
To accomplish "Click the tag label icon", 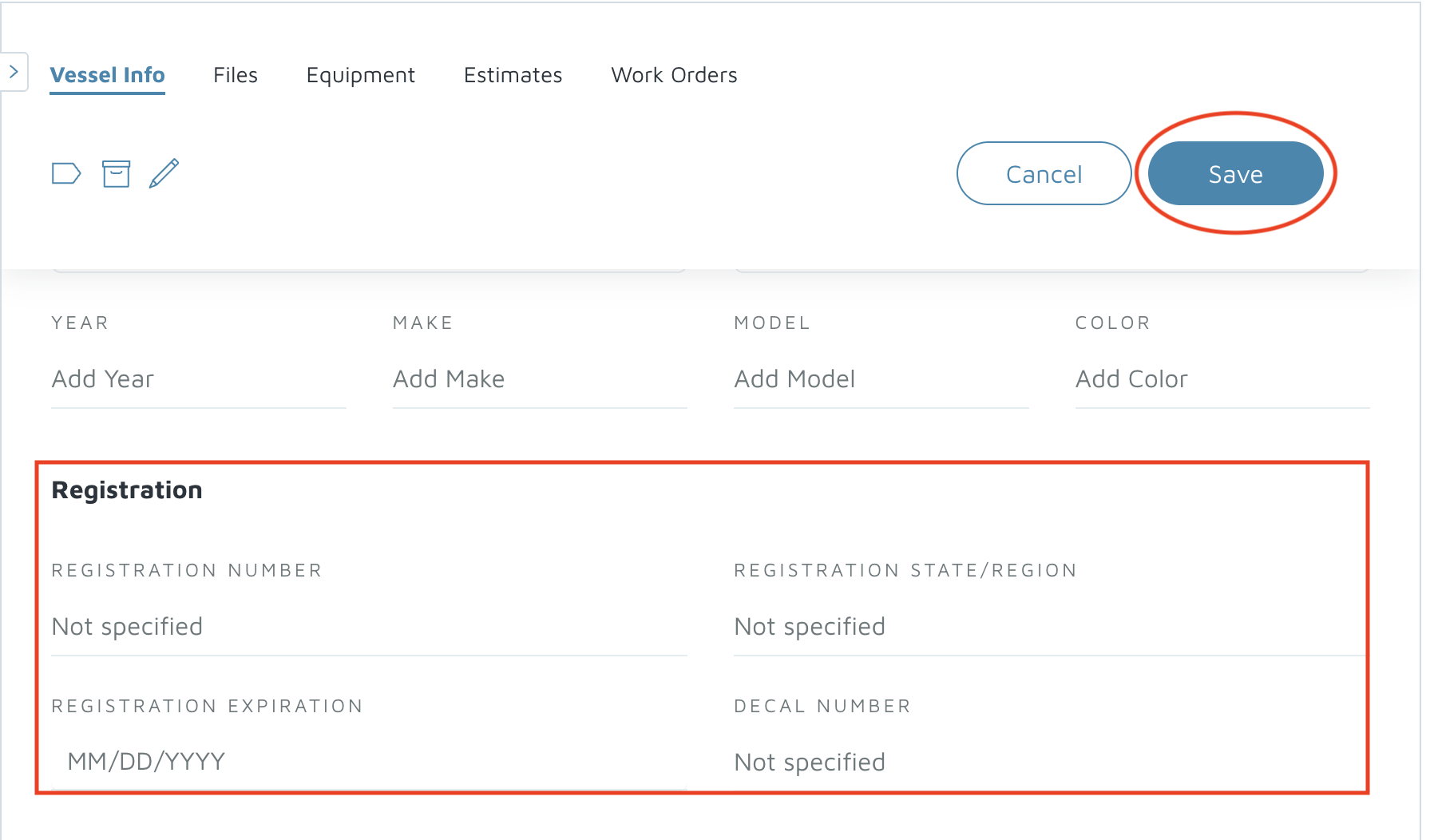I will pos(66,173).
